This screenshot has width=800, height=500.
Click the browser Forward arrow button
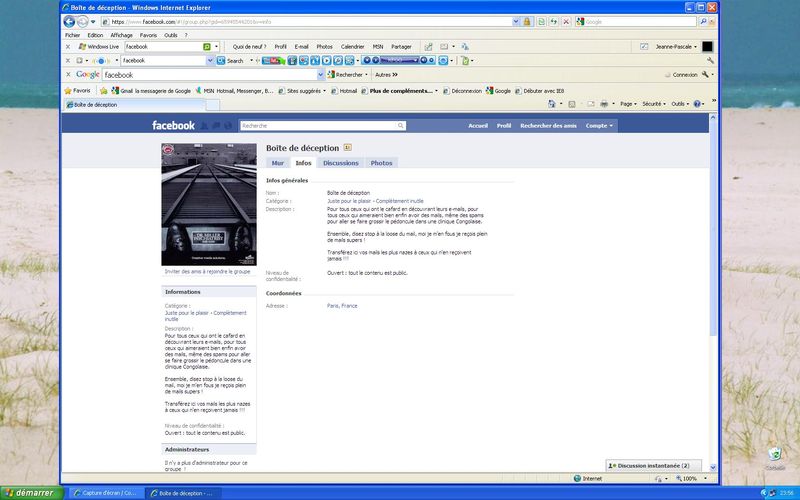click(82, 21)
